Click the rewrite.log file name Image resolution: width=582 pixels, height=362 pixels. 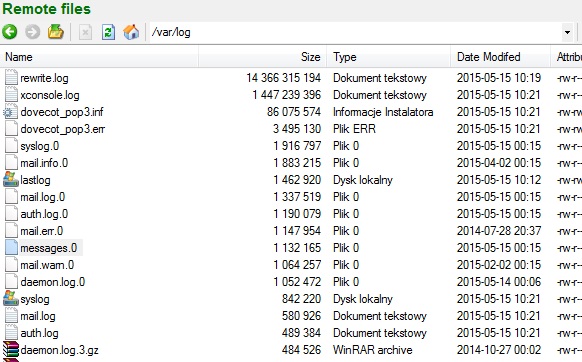point(44,78)
